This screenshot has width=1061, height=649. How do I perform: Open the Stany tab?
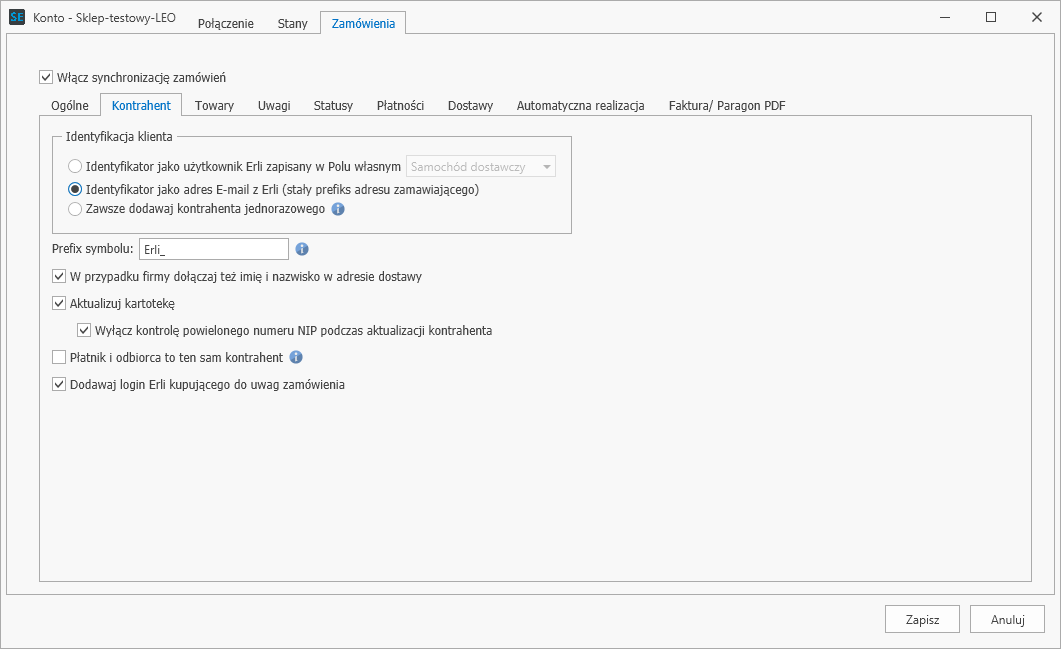pyautogui.click(x=292, y=24)
